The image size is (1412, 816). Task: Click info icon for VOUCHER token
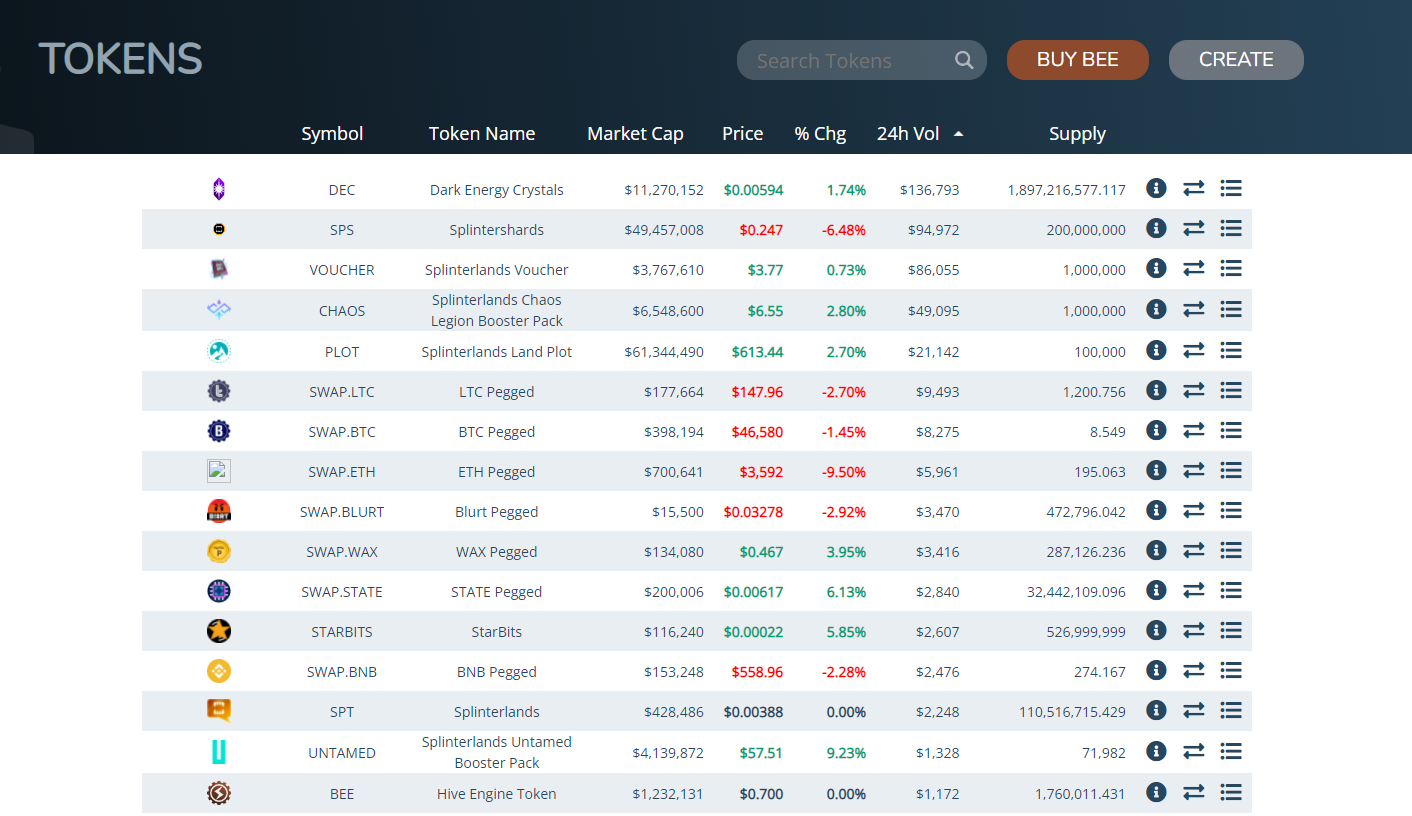click(1156, 268)
